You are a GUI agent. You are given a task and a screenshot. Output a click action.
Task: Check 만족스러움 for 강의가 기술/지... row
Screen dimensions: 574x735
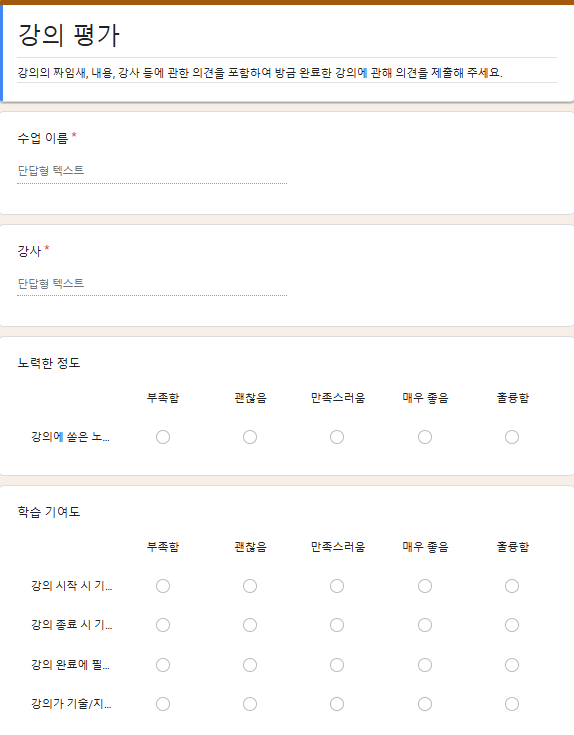click(x=337, y=704)
